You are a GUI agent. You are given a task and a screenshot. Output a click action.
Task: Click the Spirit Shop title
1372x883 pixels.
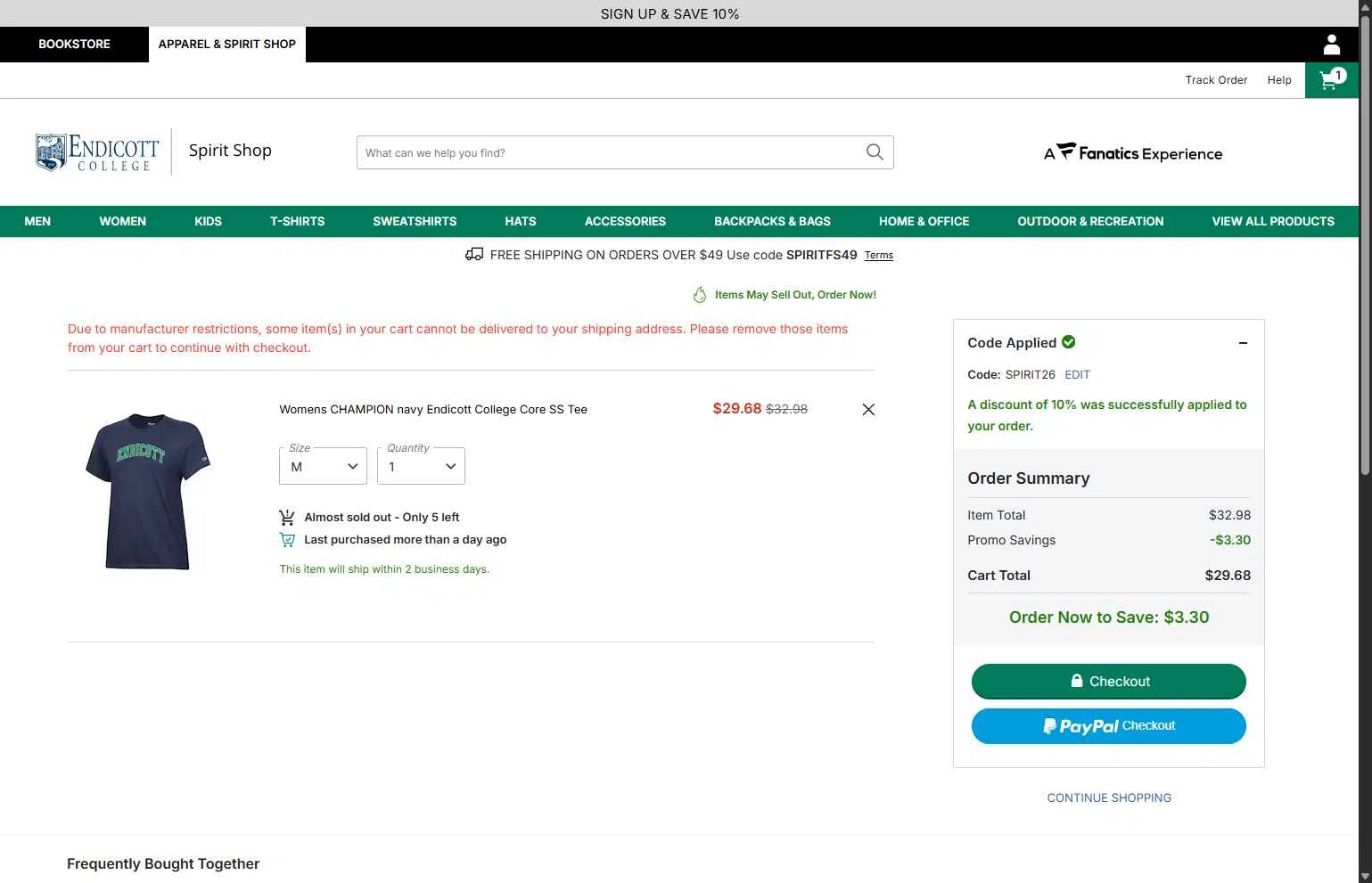(230, 151)
